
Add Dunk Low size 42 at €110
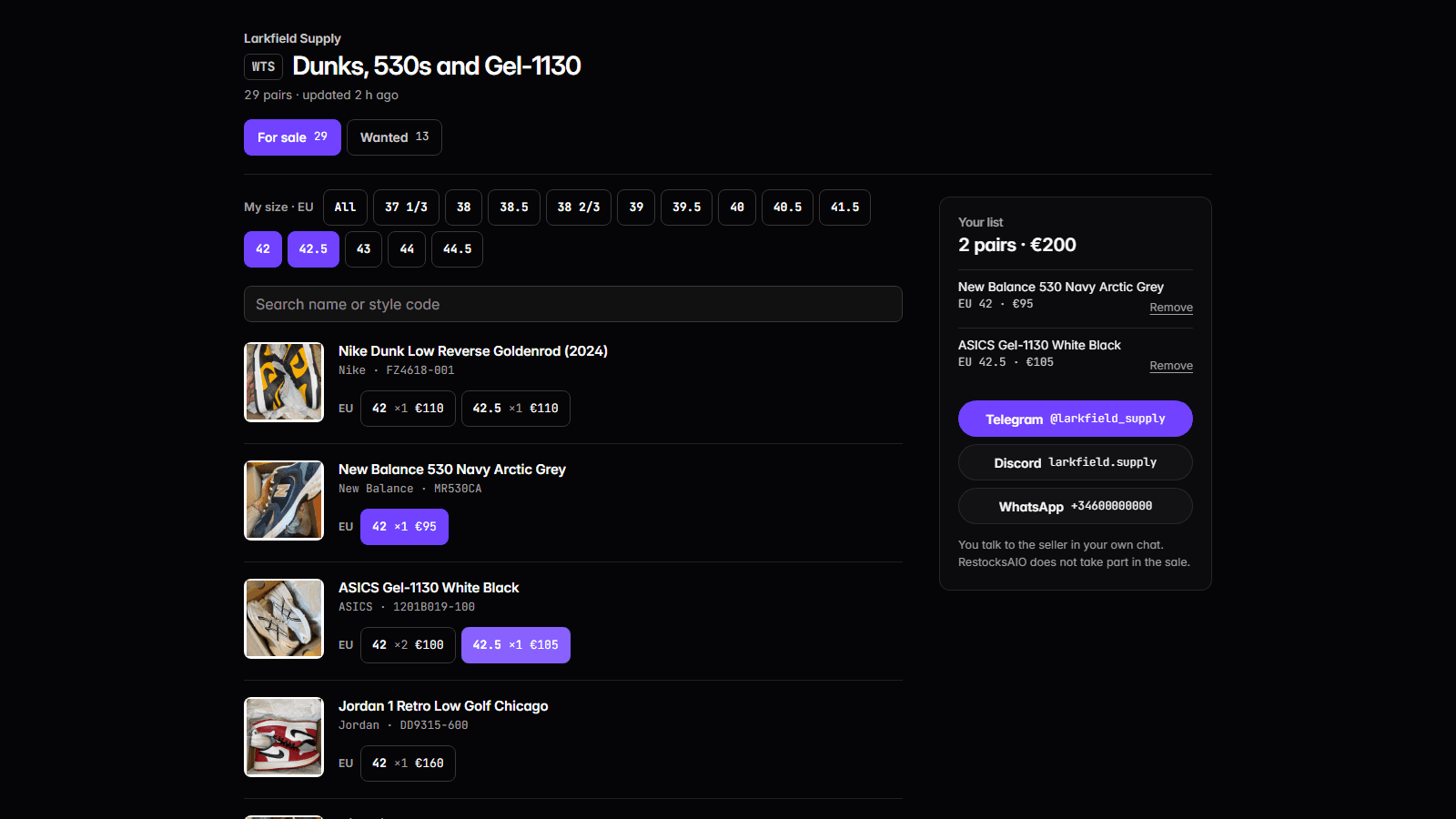408,409
